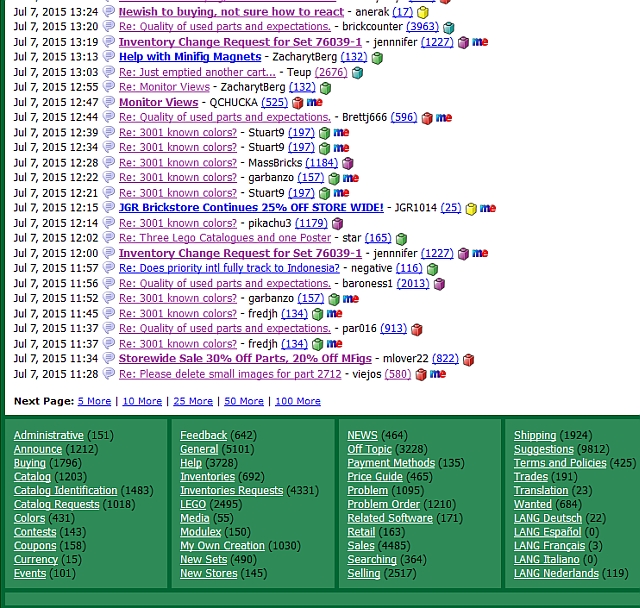Open 'Help with Minifig Magnets' thread
640x608 pixels.
(x=190, y=57)
